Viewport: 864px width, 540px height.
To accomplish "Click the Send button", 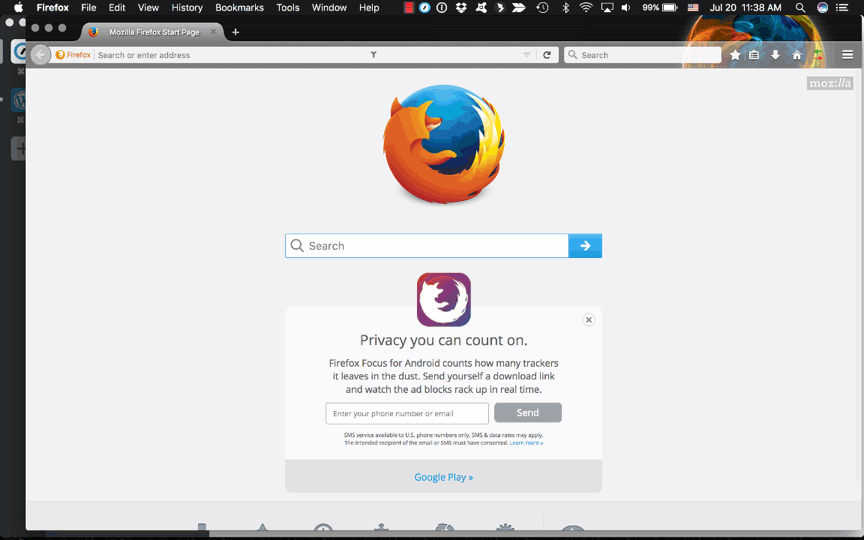I will coord(528,413).
